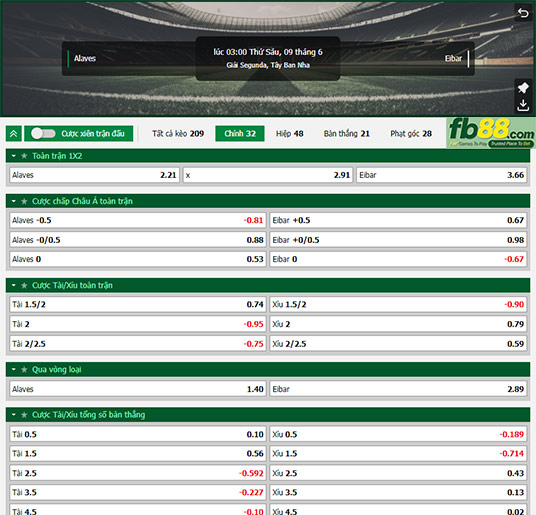536x515 pixels.
Task: Select the Phạt góc 28 tab
Action: [x=411, y=134]
